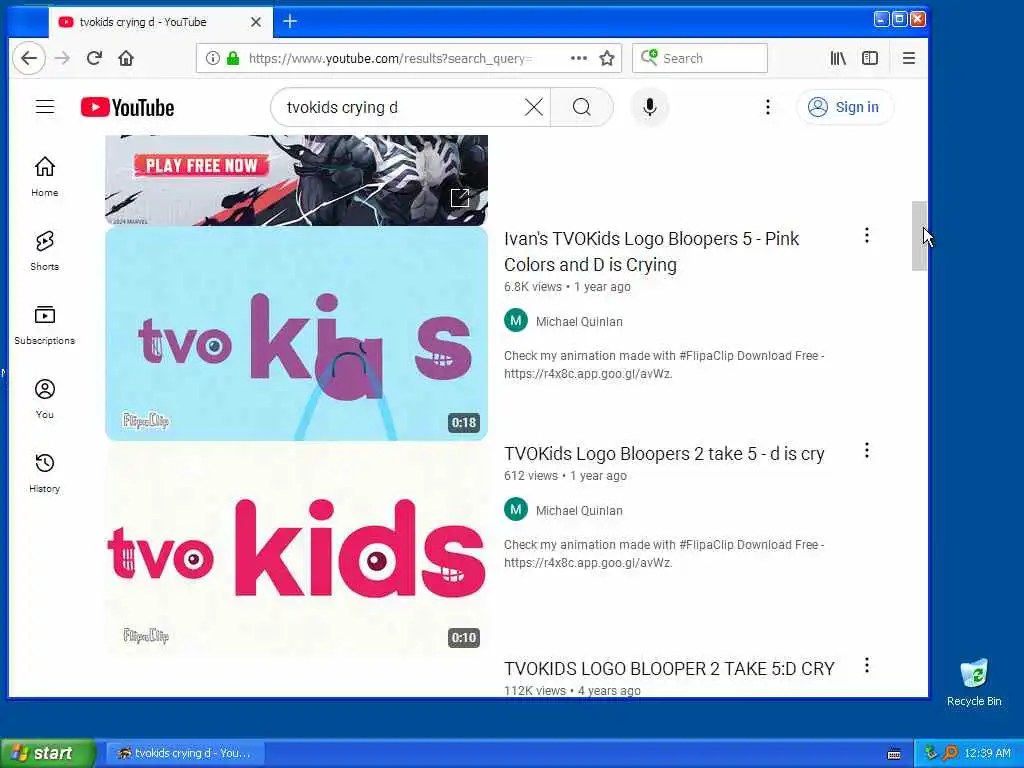Screen dimensions: 1024x768
Task: Start voice search with microphone icon
Action: [x=650, y=107]
